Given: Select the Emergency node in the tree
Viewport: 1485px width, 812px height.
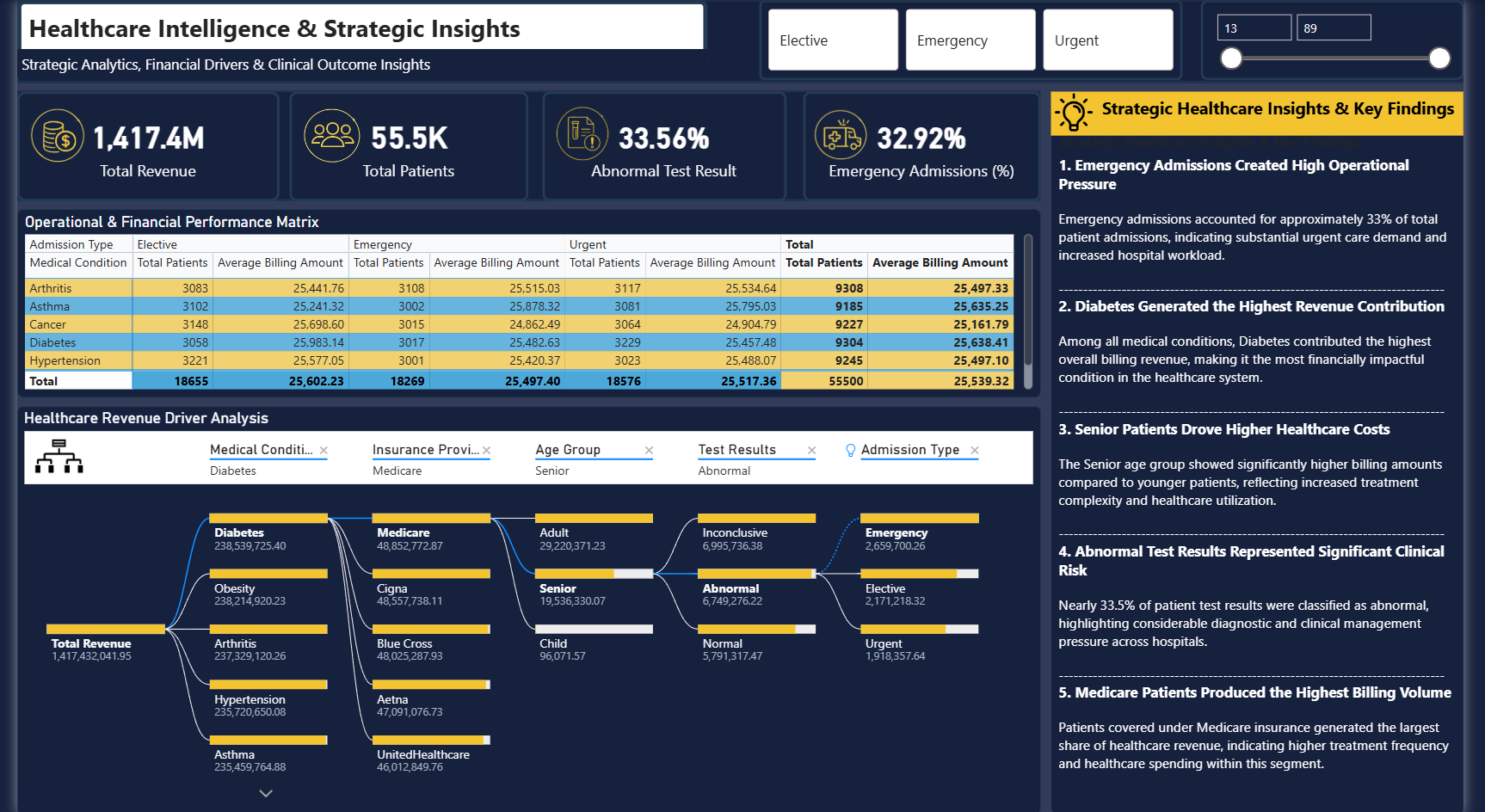Looking at the screenshot, I should tap(920, 532).
